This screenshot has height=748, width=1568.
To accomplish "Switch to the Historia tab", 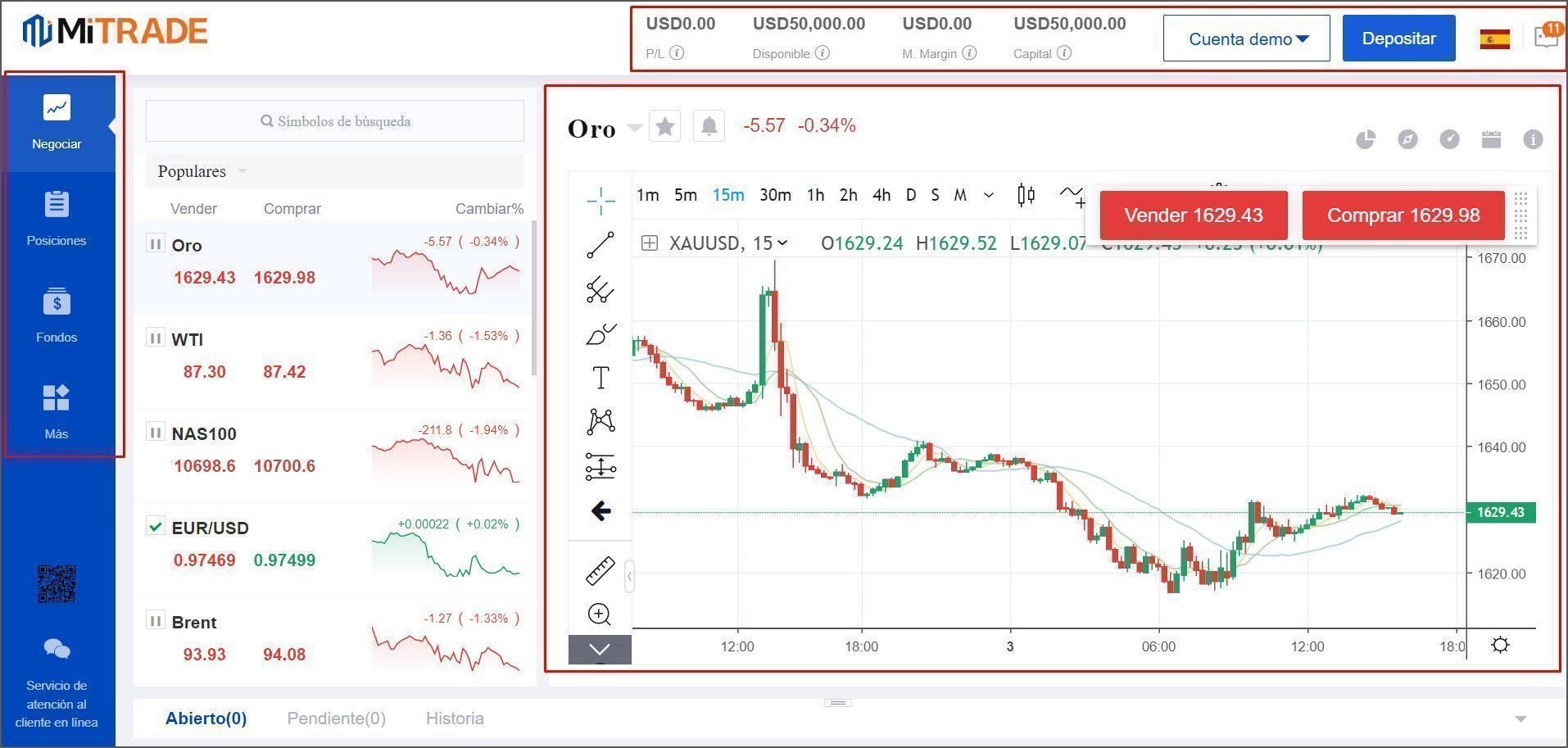I will [455, 719].
